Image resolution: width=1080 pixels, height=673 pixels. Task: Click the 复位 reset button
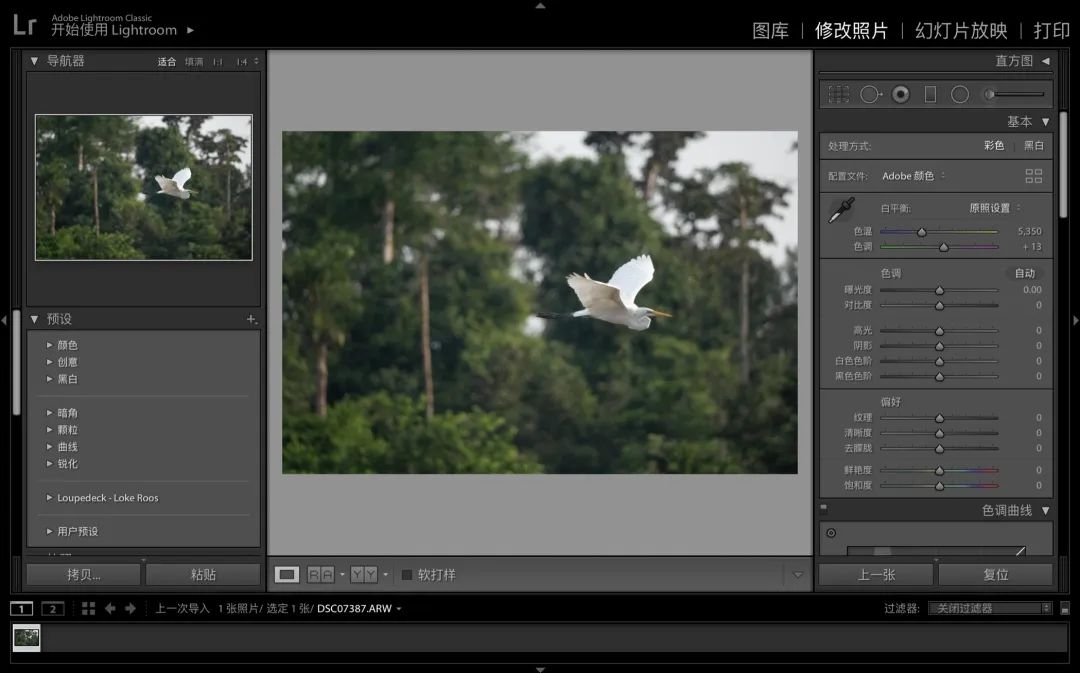click(x=995, y=575)
